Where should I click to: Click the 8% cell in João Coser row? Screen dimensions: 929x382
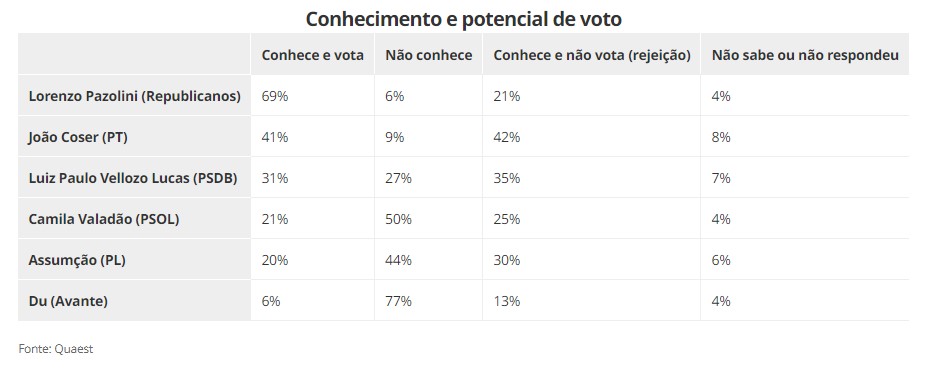coord(721,137)
